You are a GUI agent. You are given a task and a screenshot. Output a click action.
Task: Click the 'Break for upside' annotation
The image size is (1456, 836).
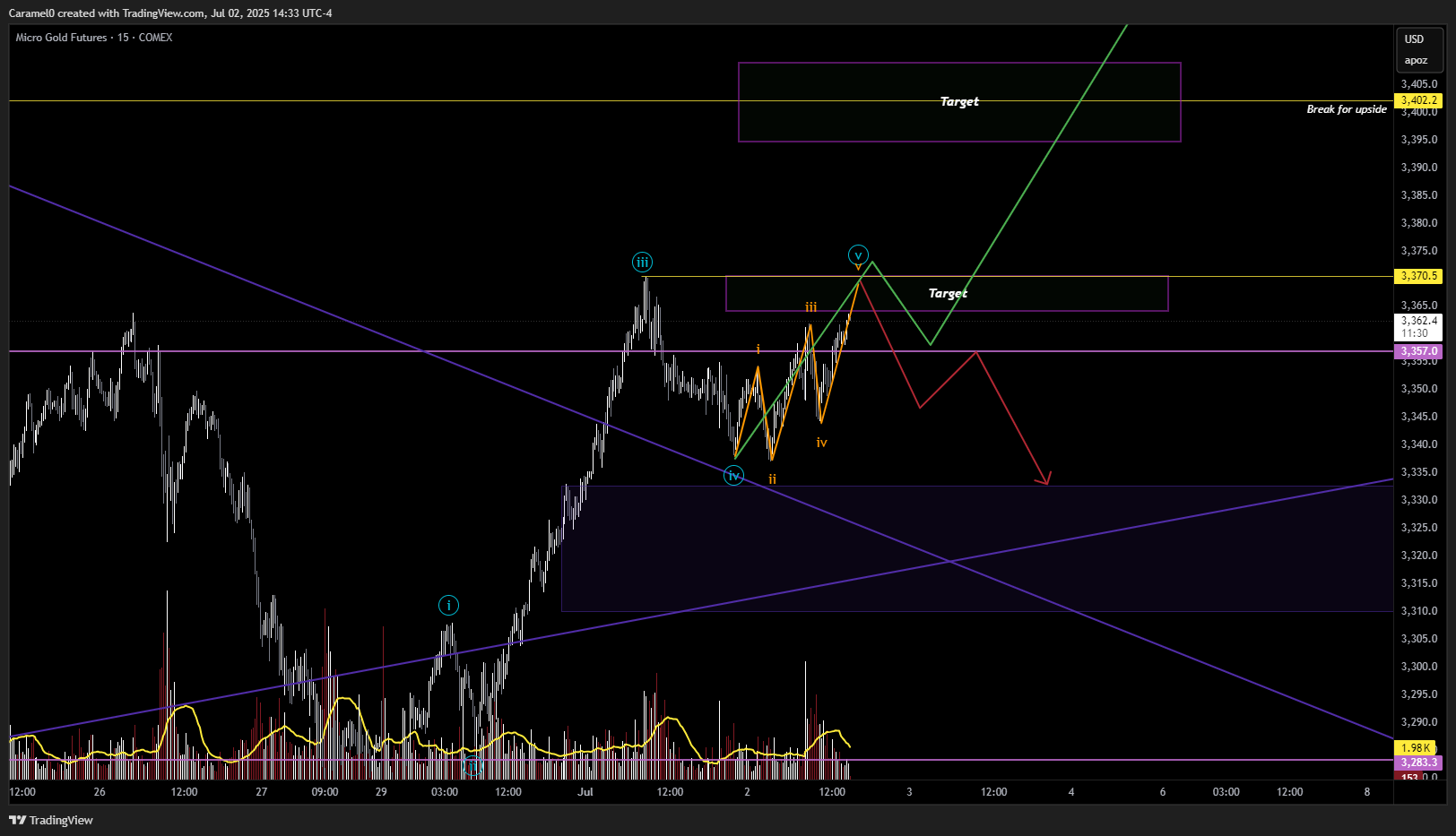[x=1347, y=109]
